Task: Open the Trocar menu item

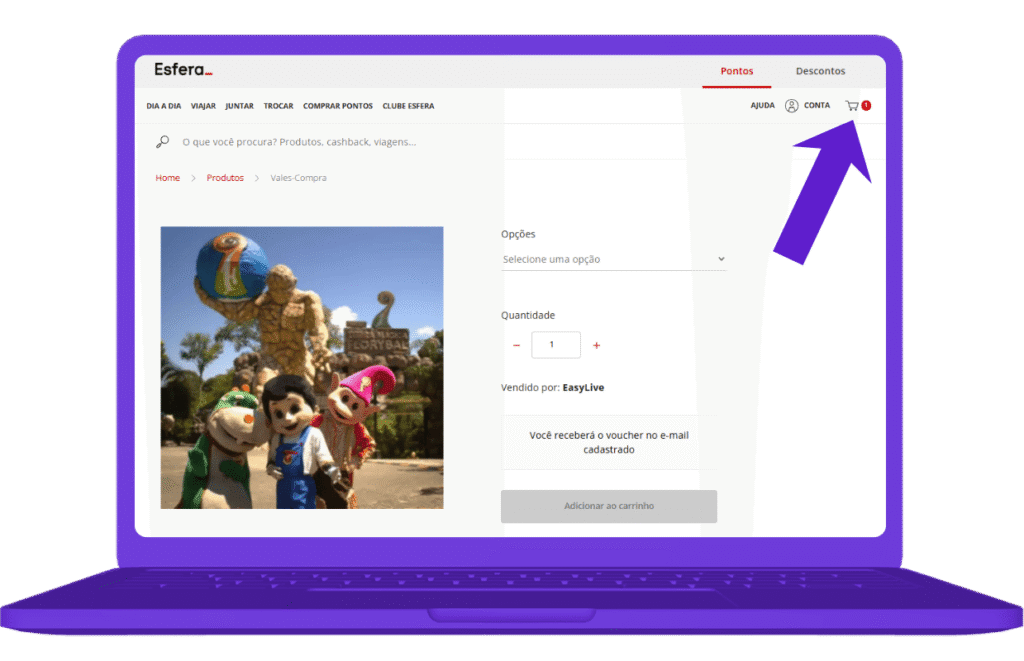Action: point(278,106)
